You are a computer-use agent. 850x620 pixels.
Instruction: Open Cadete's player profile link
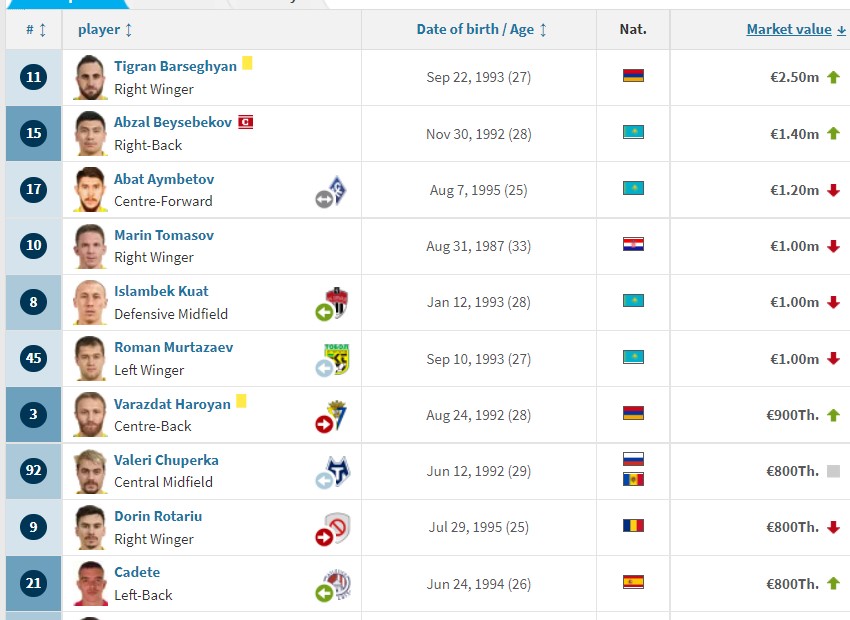137,572
